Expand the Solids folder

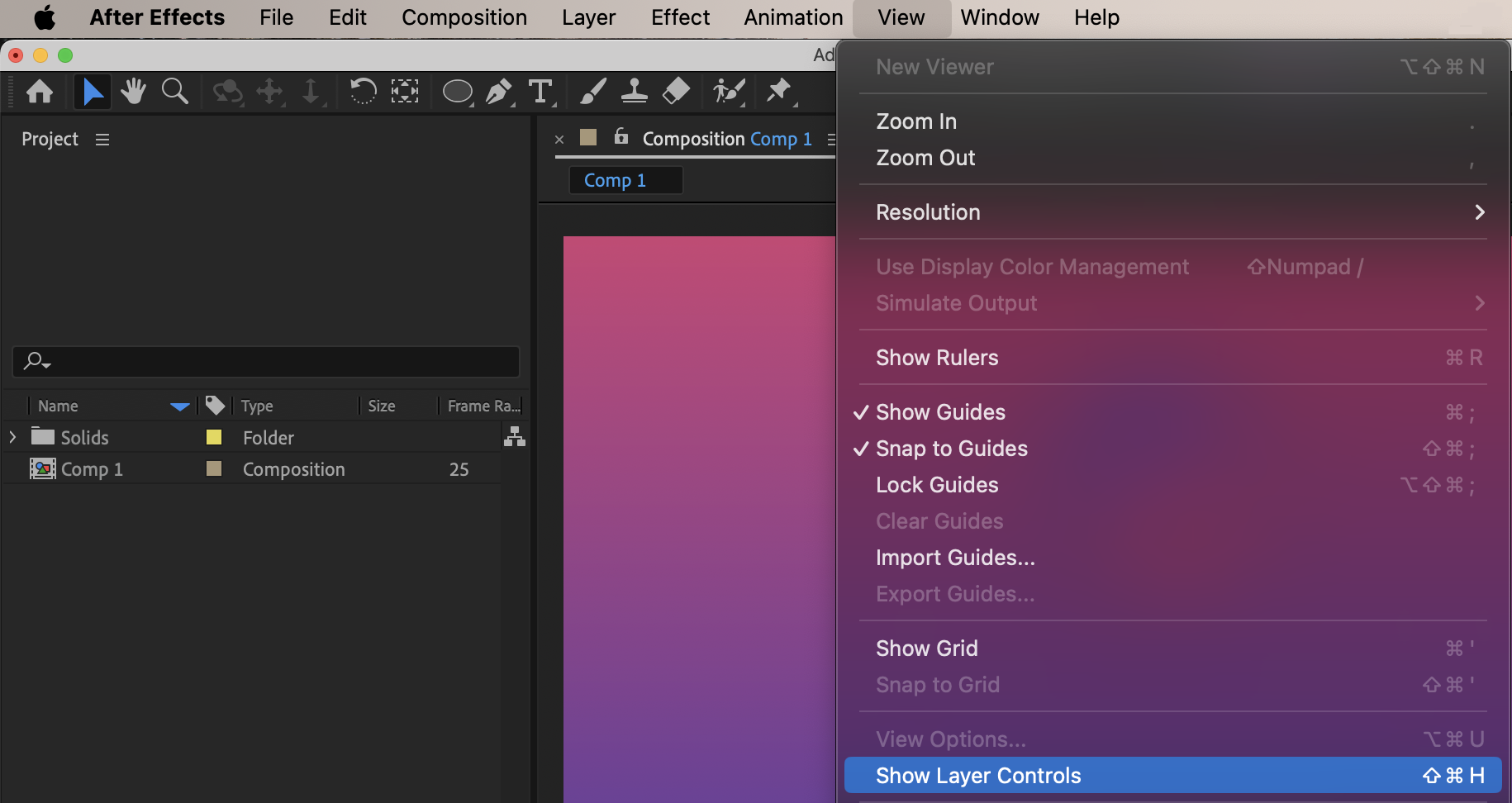pyautogui.click(x=12, y=437)
